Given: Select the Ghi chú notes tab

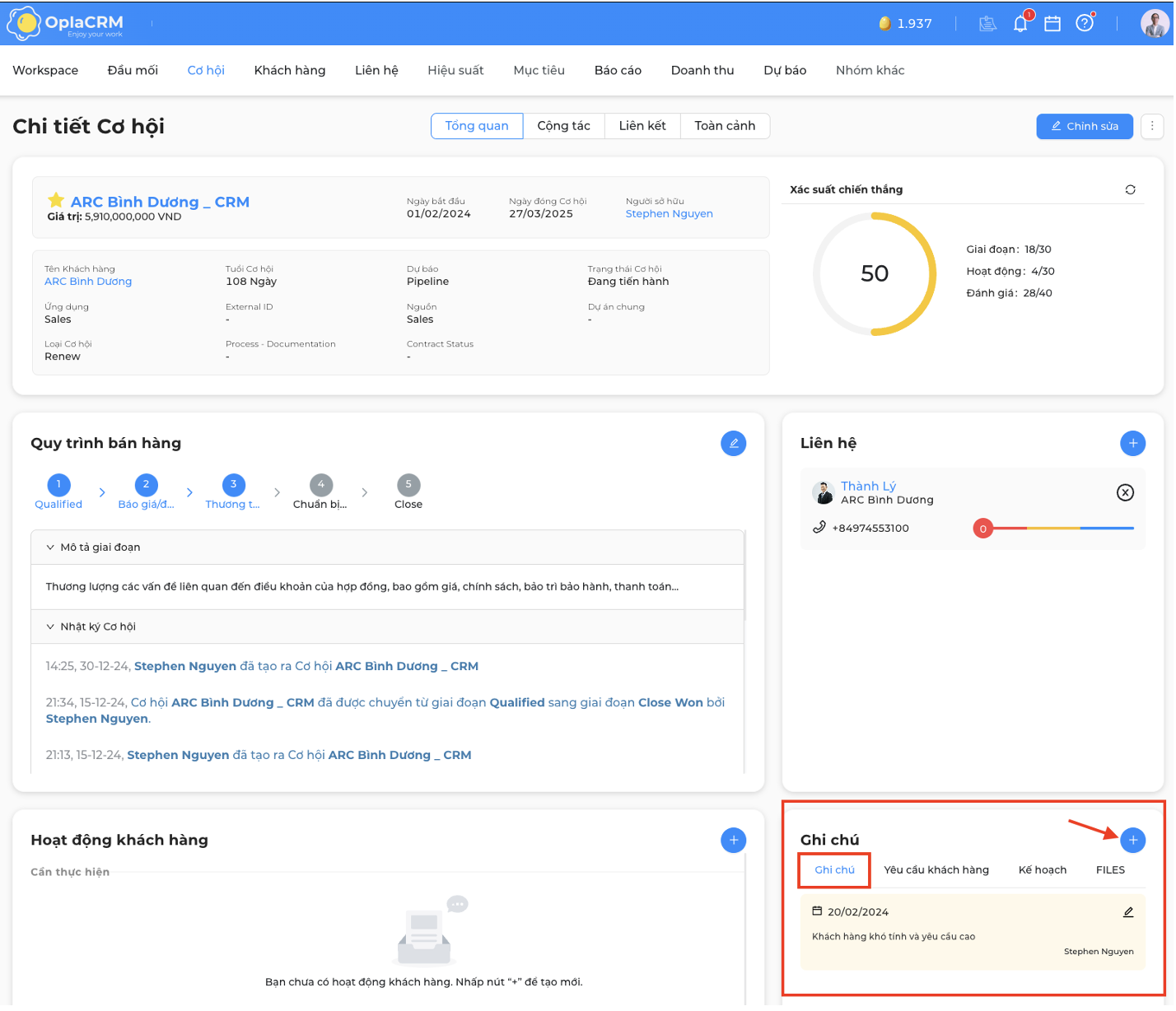Looking at the screenshot, I should [x=834, y=870].
